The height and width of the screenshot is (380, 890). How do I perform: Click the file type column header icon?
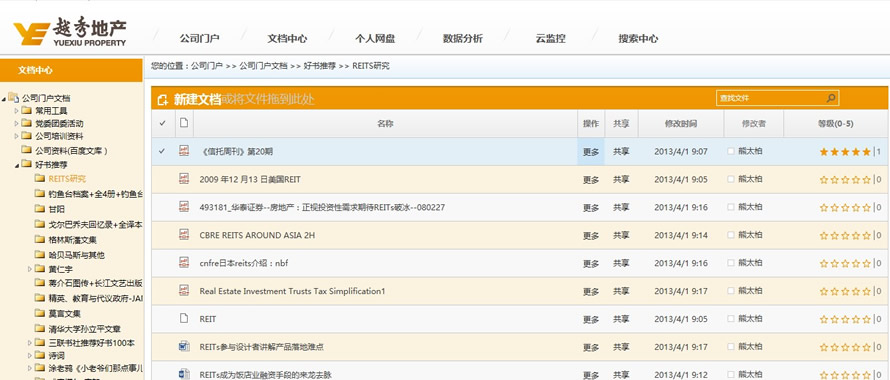click(x=184, y=123)
